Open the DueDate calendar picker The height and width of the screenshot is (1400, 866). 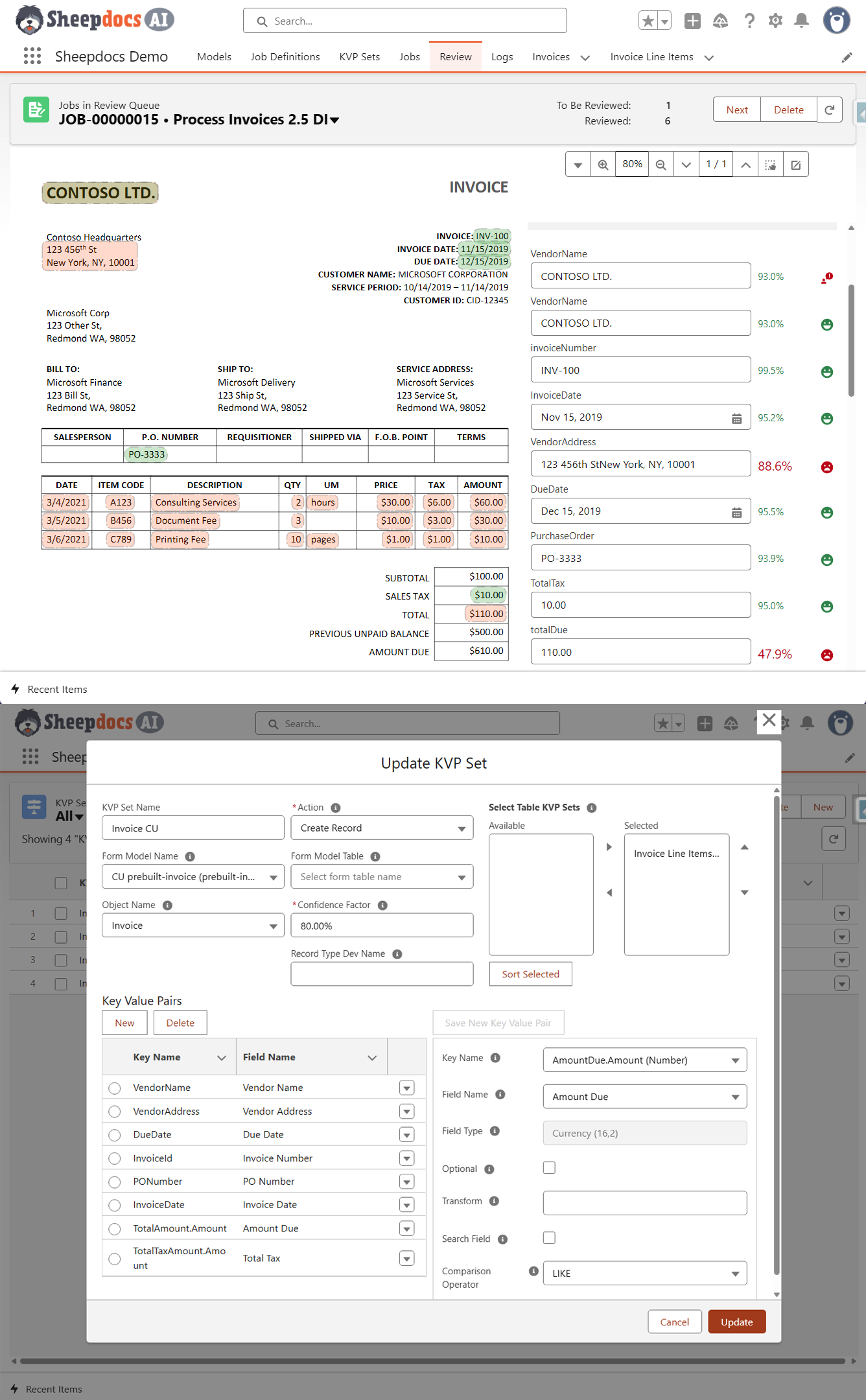736,512
